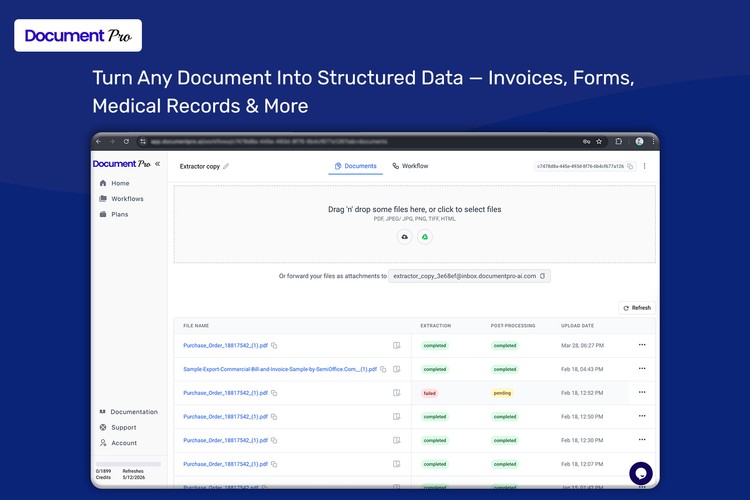Open site info icon left of the URL
The height and width of the screenshot is (500, 750).
pyautogui.click(x=143, y=142)
